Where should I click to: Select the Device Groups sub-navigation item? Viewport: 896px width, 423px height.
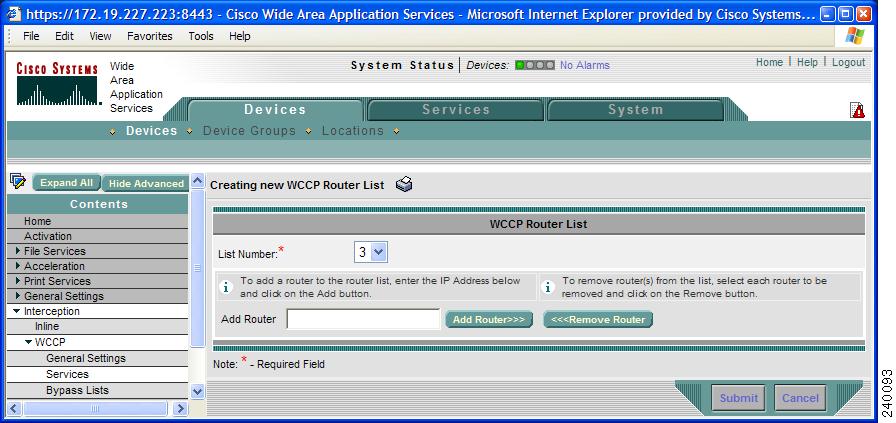[x=249, y=131]
